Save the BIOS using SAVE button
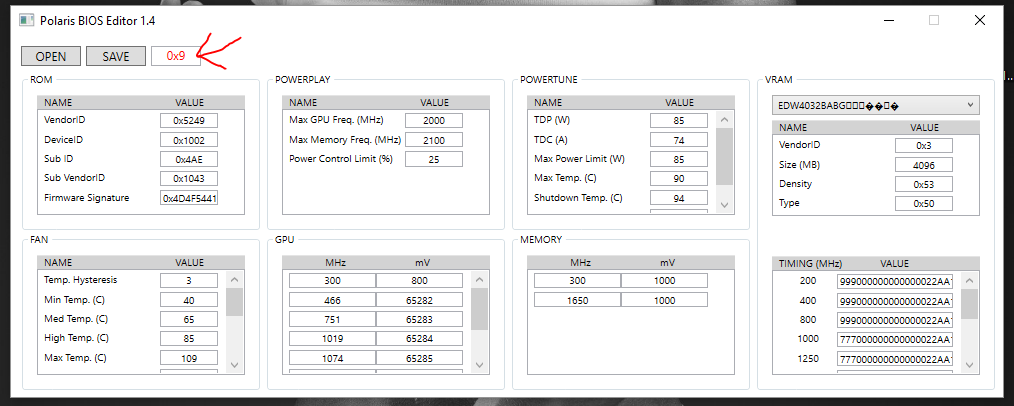This screenshot has width=1014, height=406. tap(116, 56)
